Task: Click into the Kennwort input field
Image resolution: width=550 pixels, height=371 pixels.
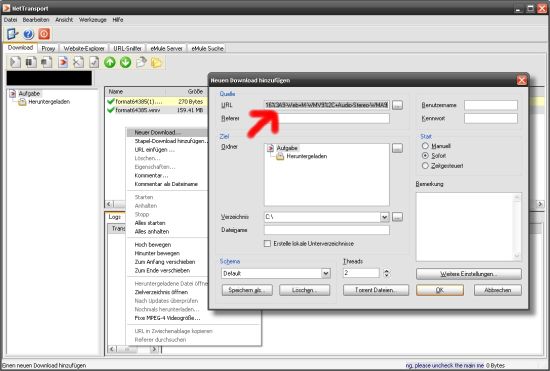Action: [491, 119]
